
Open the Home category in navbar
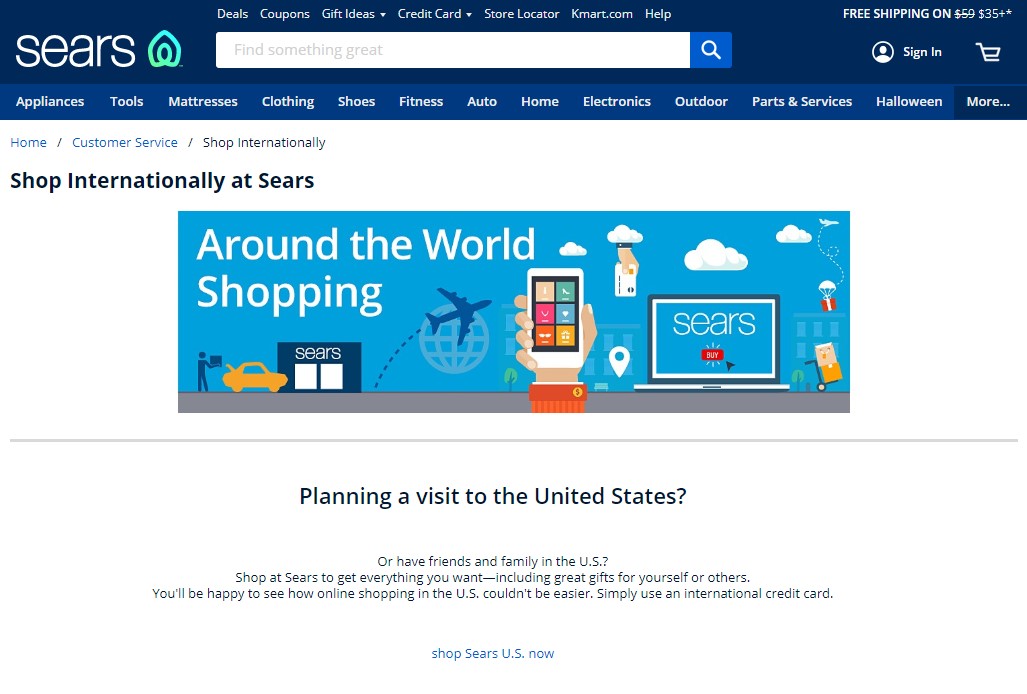pos(540,101)
